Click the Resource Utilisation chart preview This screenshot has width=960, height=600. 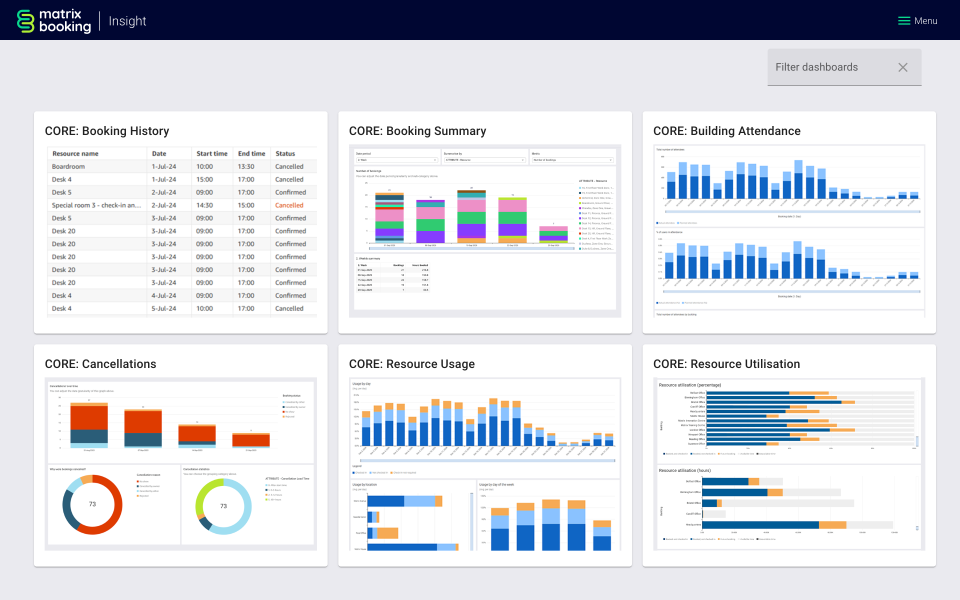(788, 464)
